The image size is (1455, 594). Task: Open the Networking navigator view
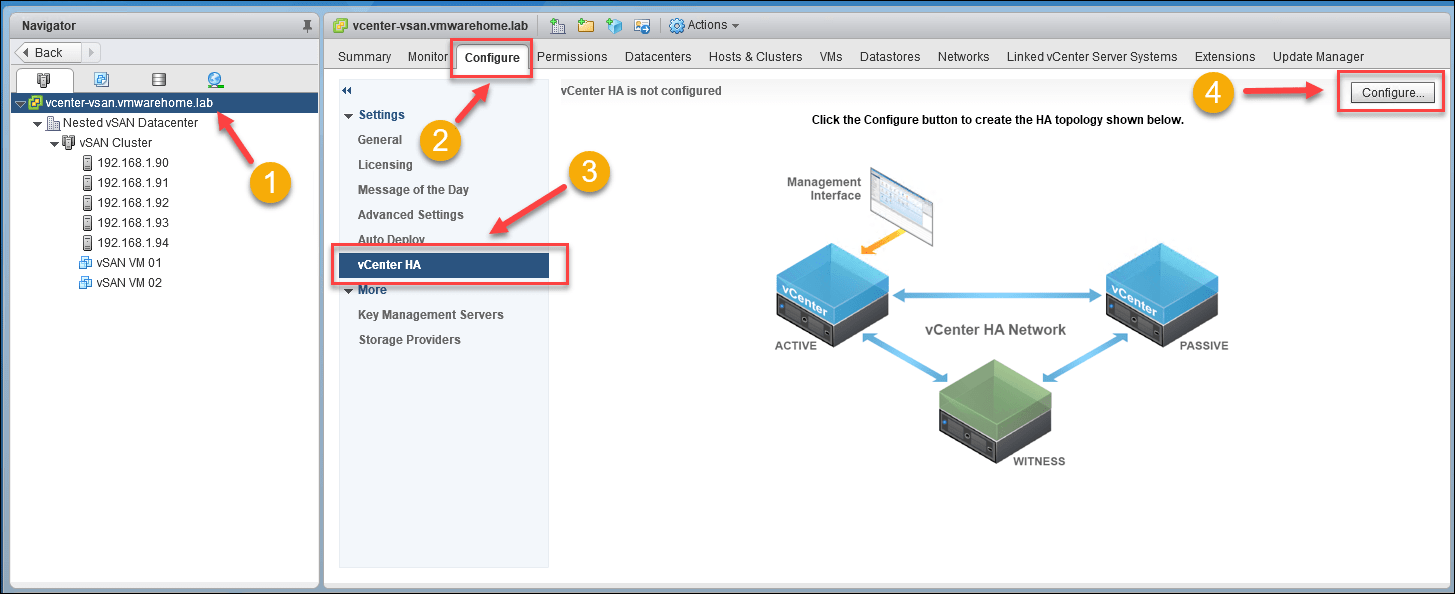(x=215, y=80)
